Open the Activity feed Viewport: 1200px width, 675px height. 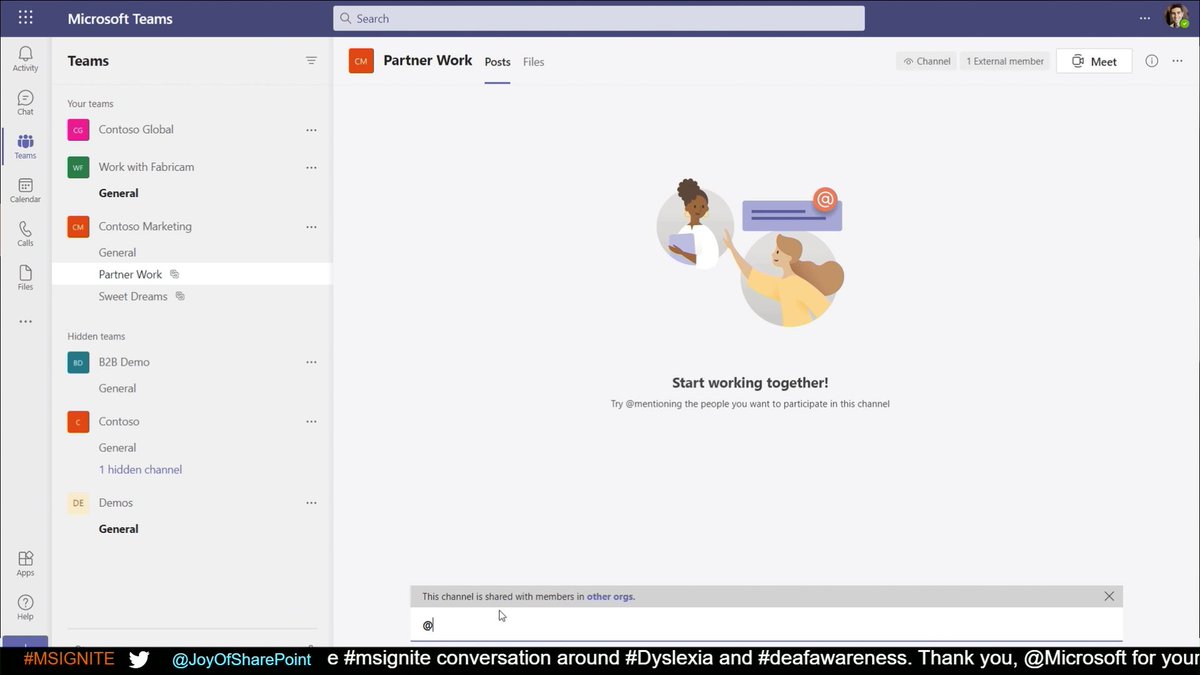point(25,58)
